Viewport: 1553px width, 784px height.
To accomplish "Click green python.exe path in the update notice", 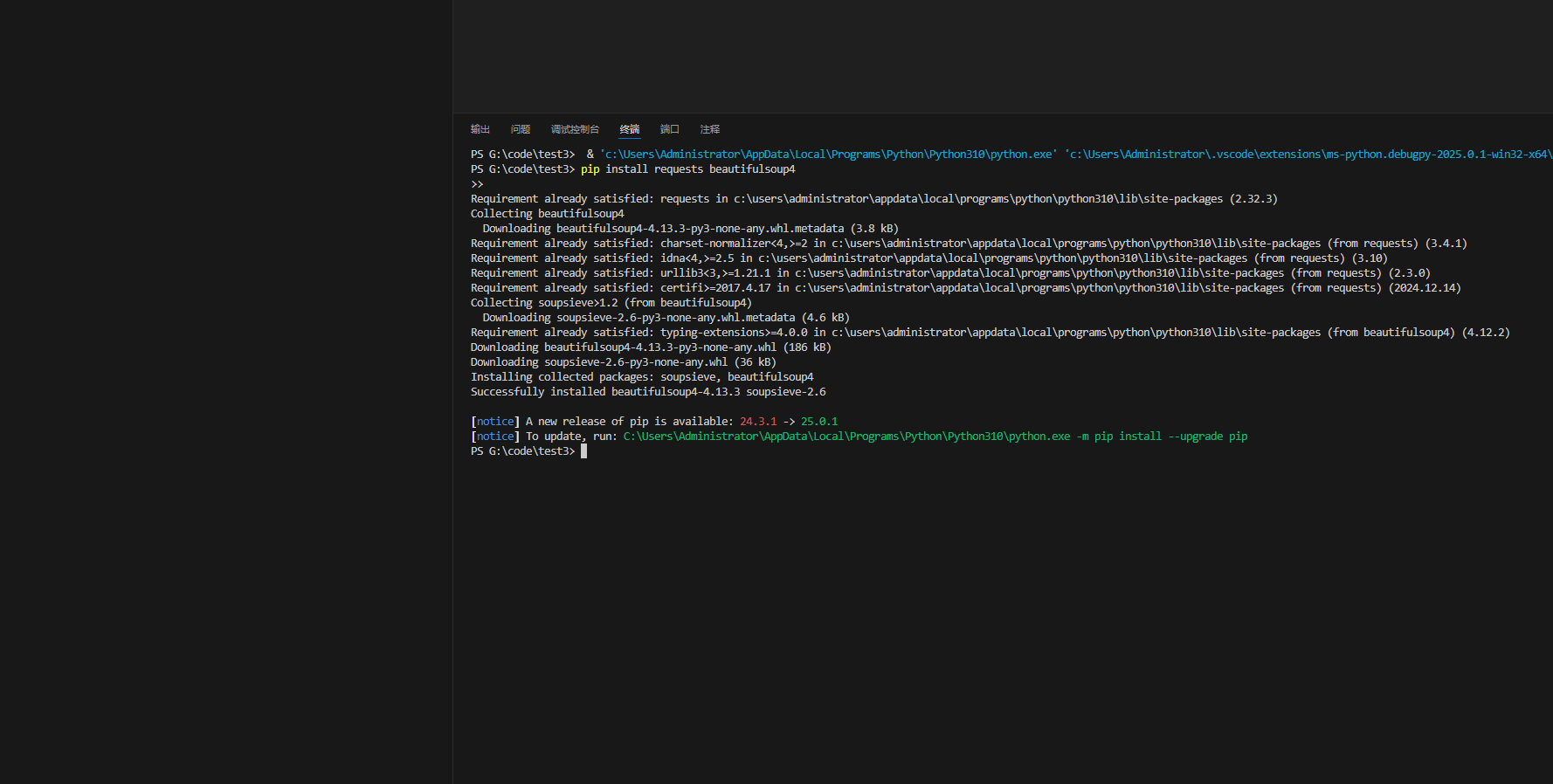I will pyautogui.click(x=846, y=437).
